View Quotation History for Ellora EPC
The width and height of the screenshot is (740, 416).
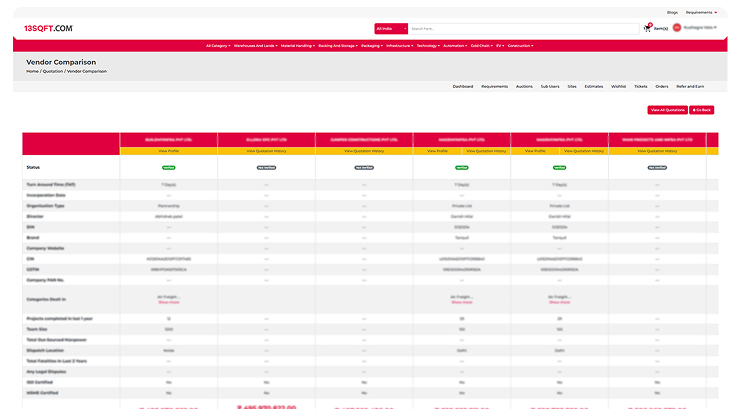[266, 151]
